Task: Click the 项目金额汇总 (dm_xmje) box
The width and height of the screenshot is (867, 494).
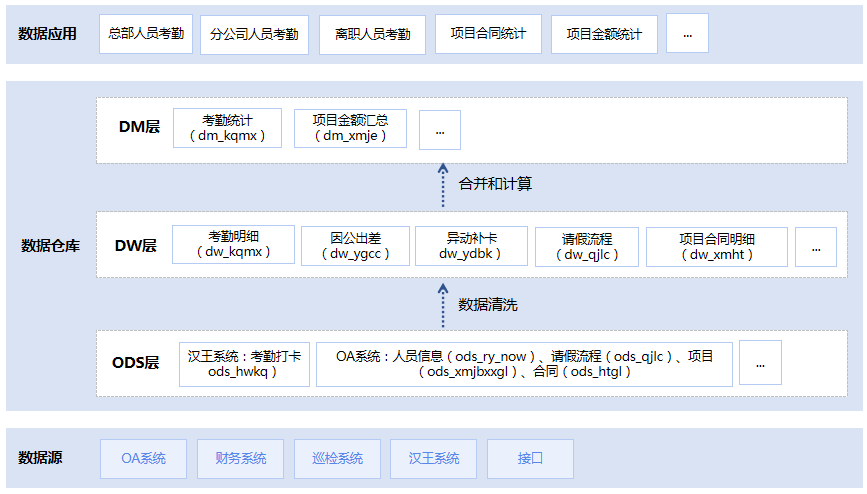Action: [x=350, y=128]
